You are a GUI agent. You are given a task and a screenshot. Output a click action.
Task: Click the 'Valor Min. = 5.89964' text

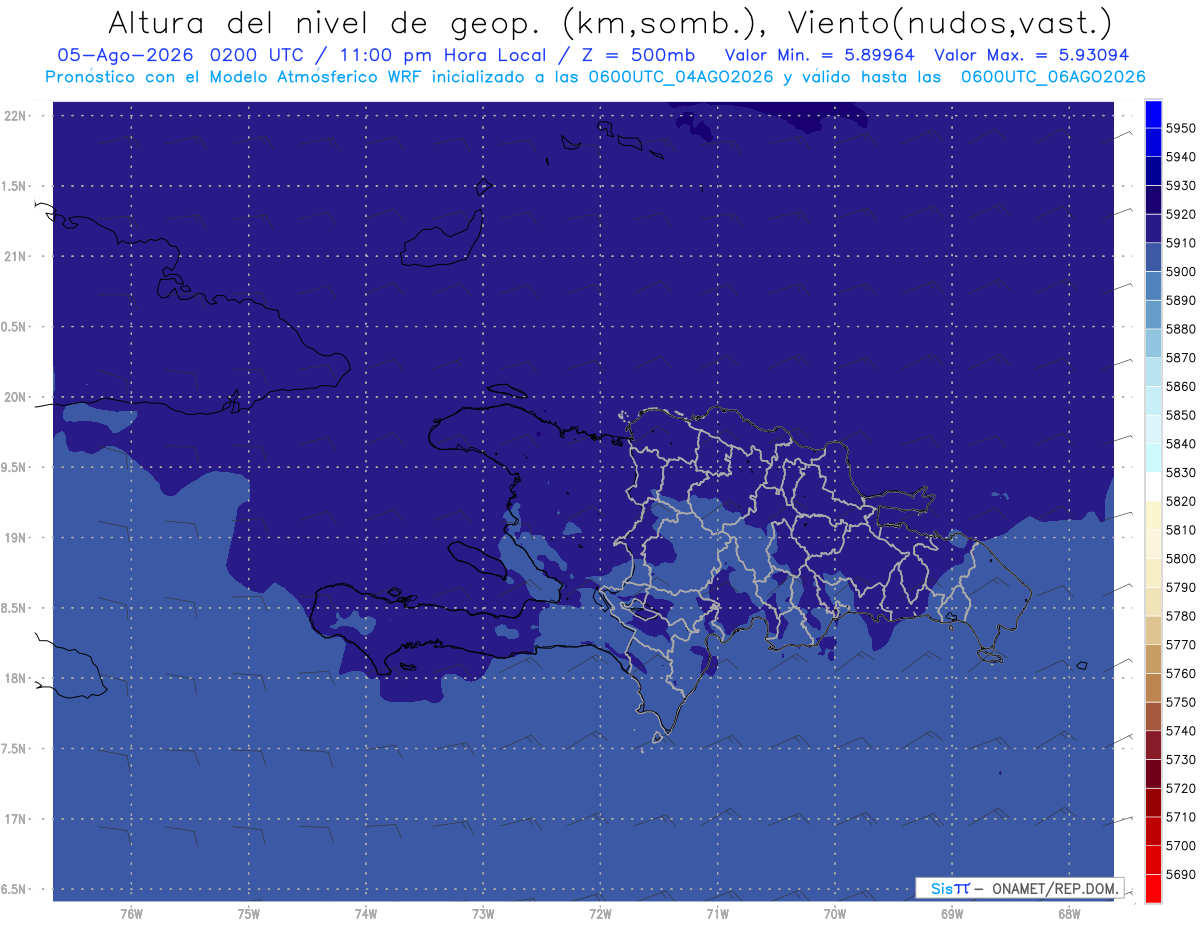pyautogui.click(x=819, y=55)
